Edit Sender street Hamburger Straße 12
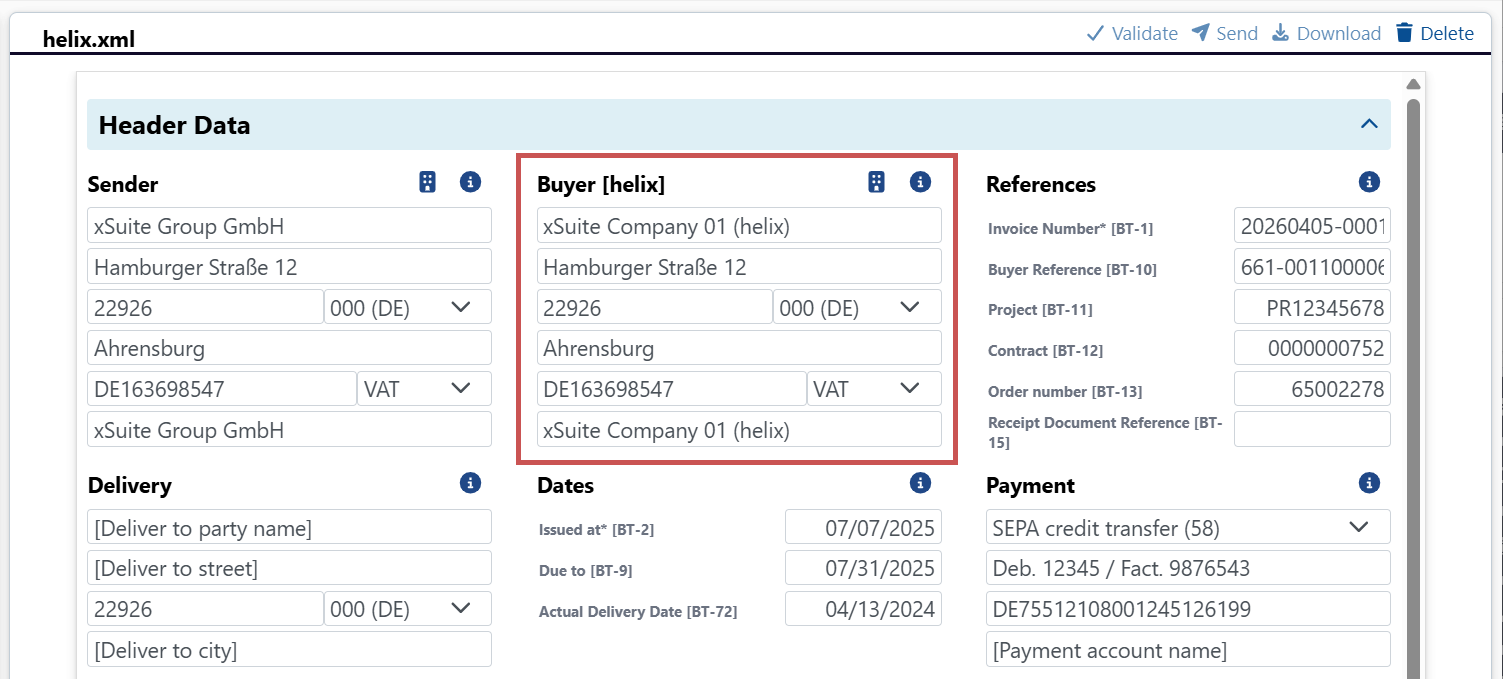Screen dimensions: 1503x679 (289, 266)
